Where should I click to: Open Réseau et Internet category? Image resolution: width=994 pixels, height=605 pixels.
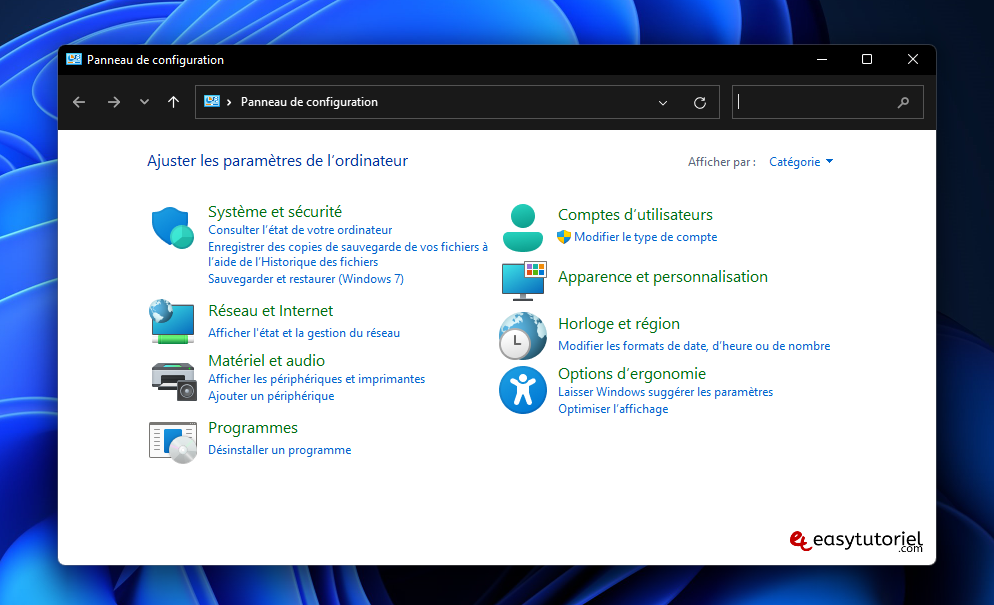270,310
